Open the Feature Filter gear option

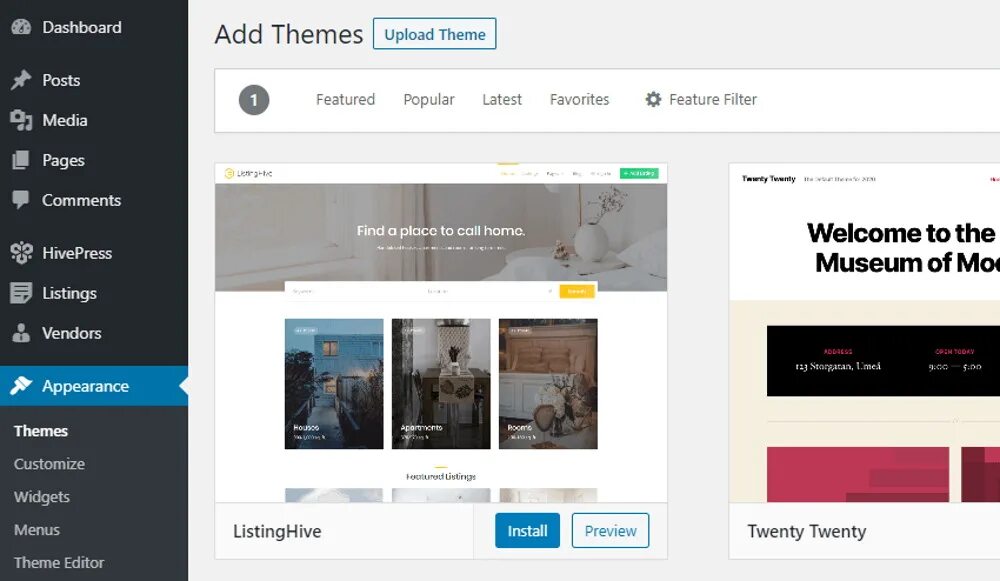[654, 100]
